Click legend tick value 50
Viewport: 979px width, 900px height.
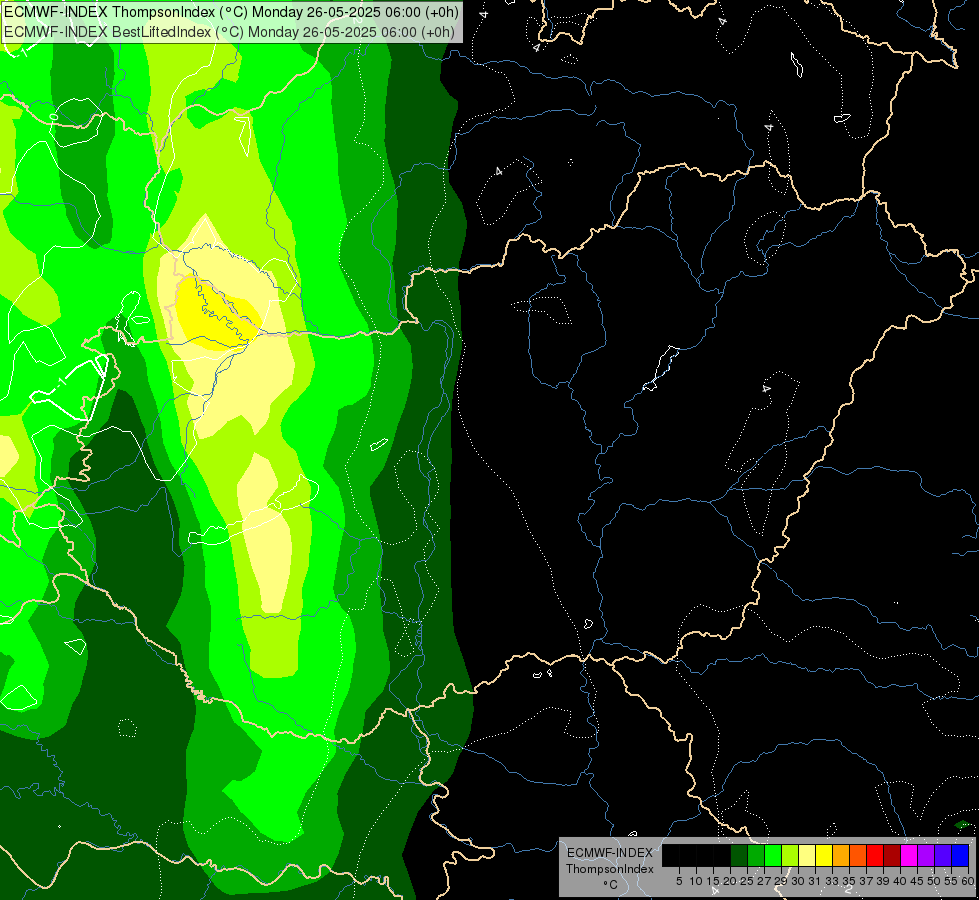coord(933,881)
